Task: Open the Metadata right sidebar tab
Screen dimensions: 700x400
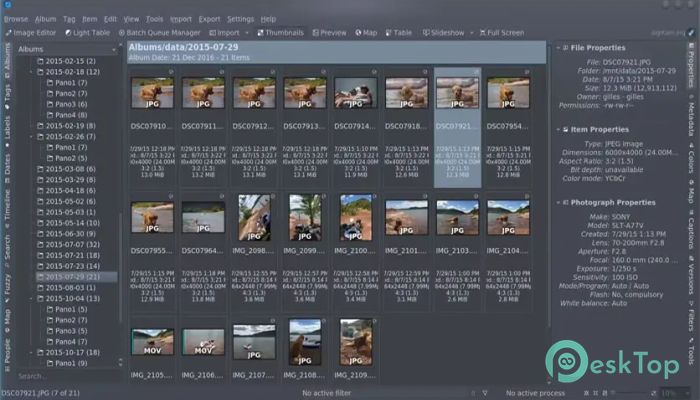Action: tap(691, 116)
